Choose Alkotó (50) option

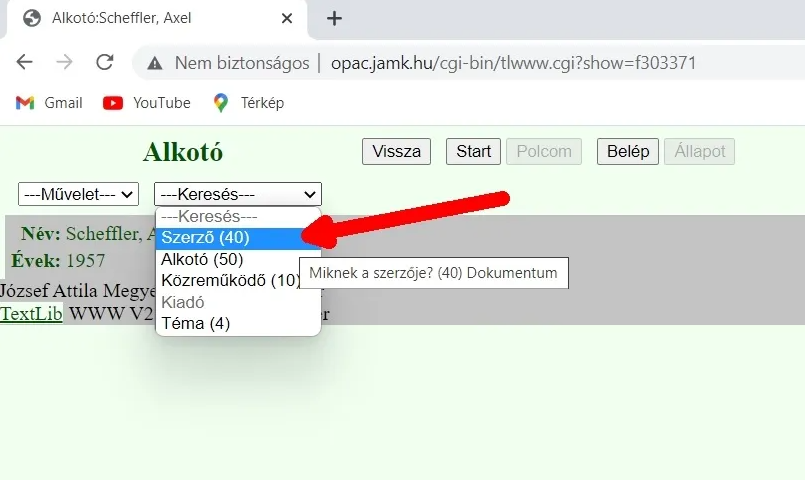click(x=202, y=259)
